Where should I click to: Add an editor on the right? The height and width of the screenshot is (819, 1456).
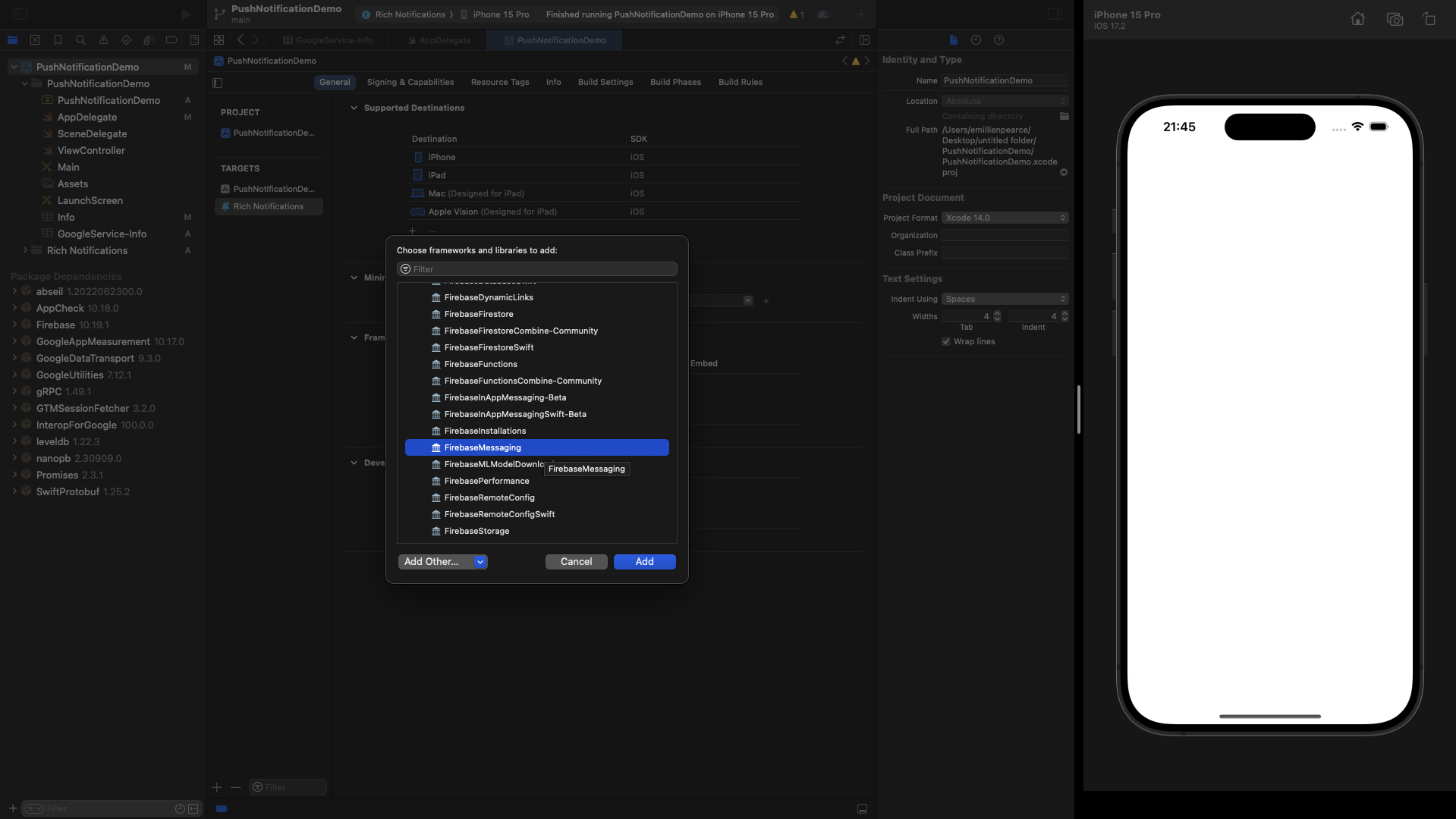click(864, 40)
